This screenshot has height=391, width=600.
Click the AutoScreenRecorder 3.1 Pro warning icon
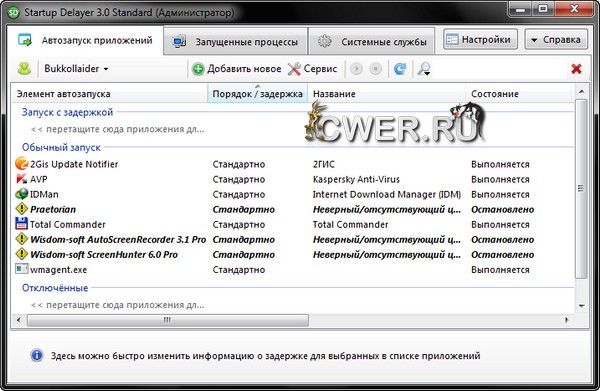tap(21, 239)
